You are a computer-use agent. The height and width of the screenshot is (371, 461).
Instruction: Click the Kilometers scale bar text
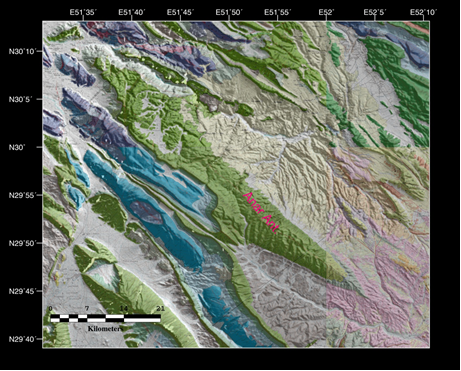(x=105, y=329)
